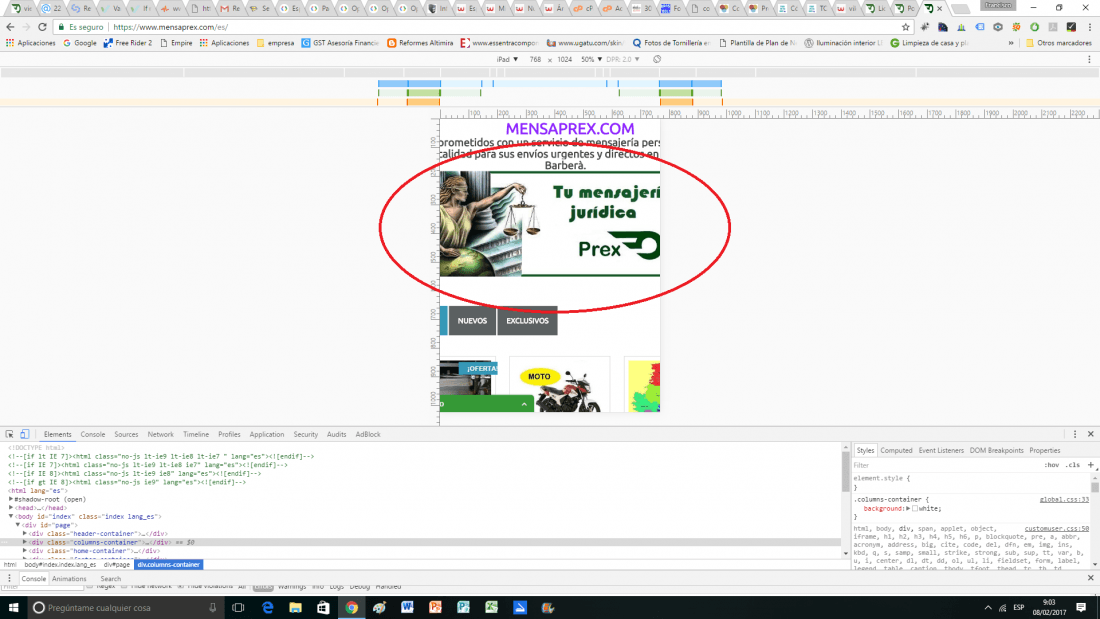Open Excel from the taskbar
1100x619 pixels.
click(492, 608)
